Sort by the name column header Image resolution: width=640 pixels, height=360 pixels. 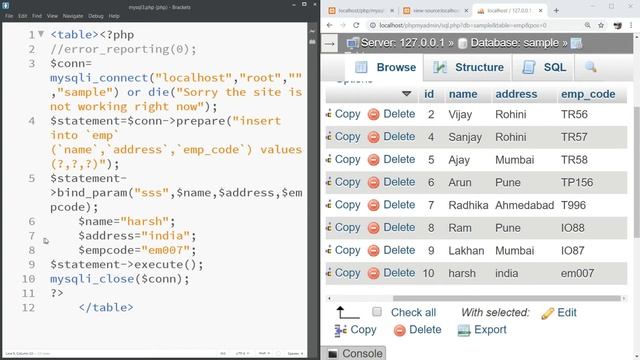click(463, 94)
